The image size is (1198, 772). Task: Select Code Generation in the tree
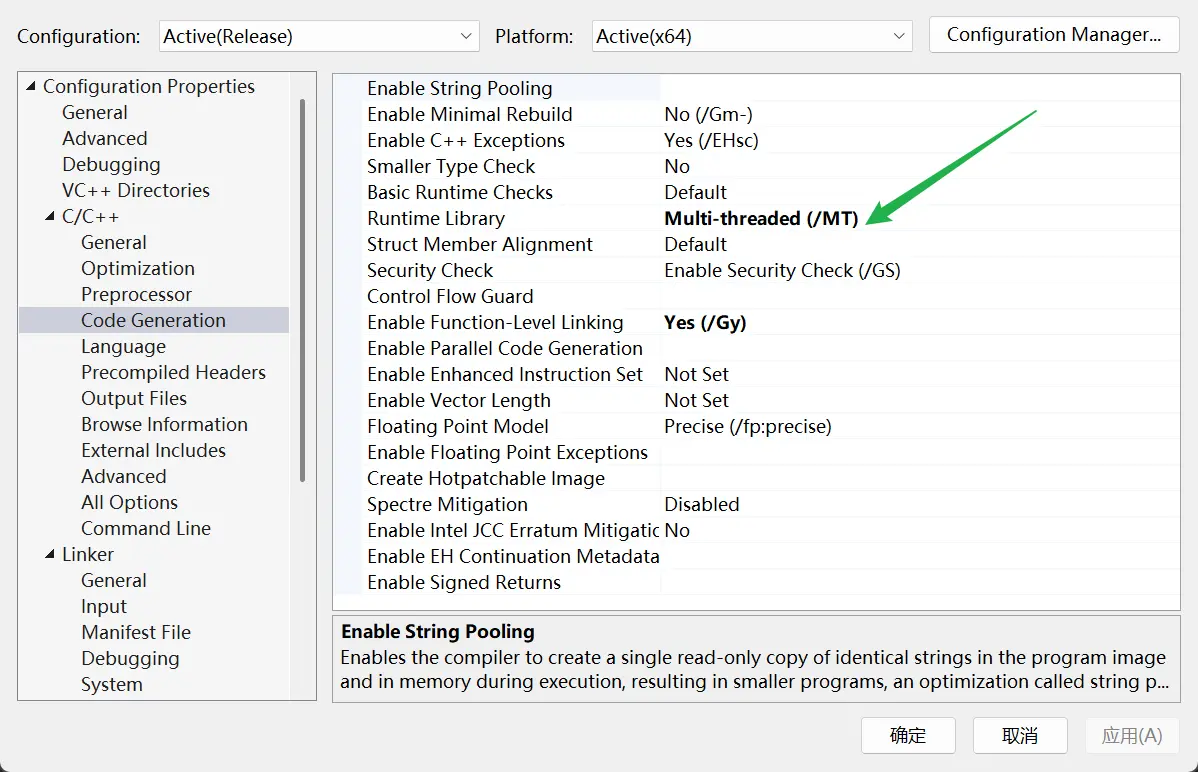[153, 320]
